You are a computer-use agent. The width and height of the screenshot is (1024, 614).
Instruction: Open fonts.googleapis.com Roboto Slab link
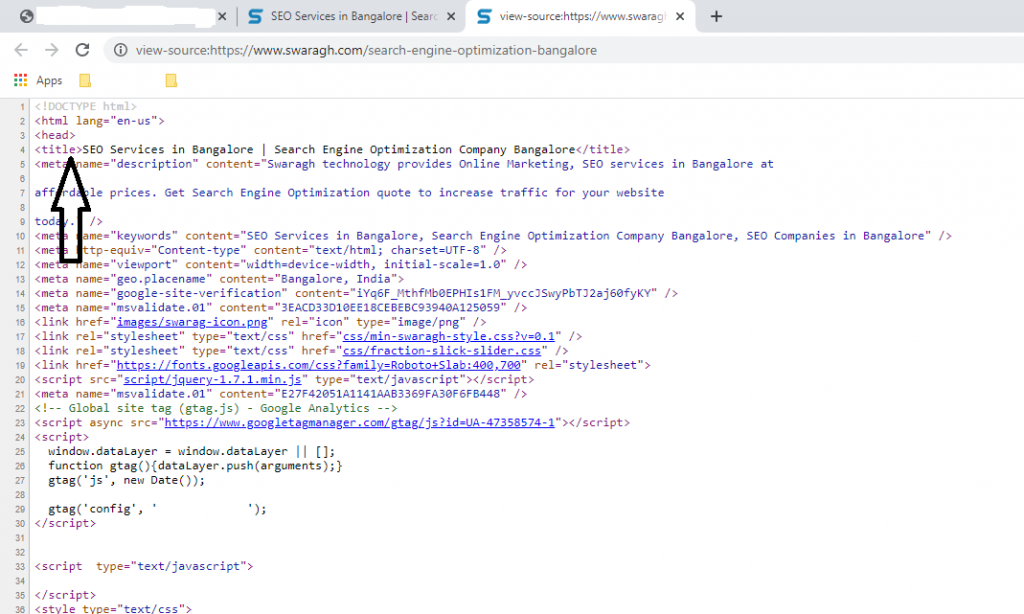[x=319, y=365]
